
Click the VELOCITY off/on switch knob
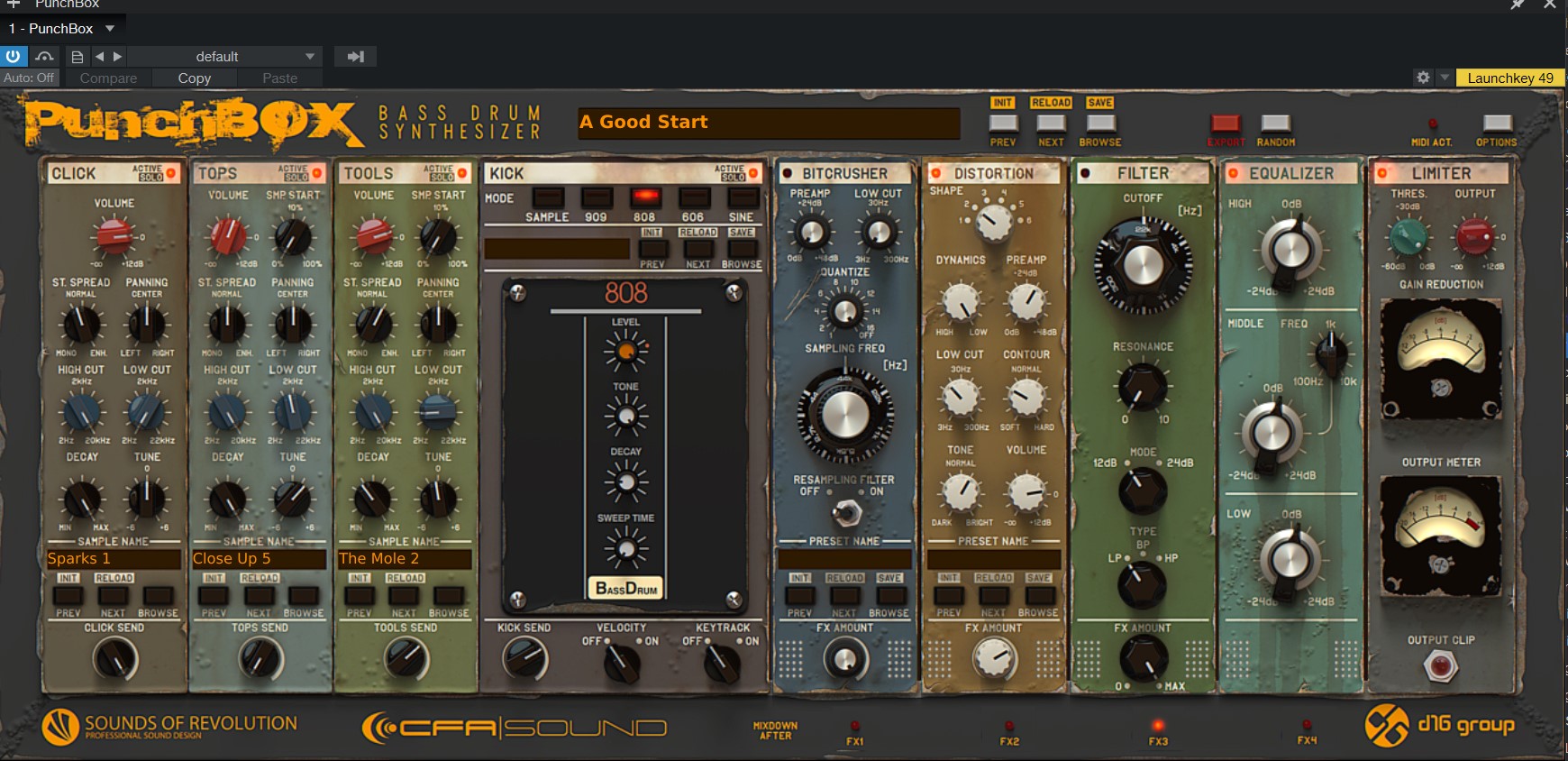[621, 665]
